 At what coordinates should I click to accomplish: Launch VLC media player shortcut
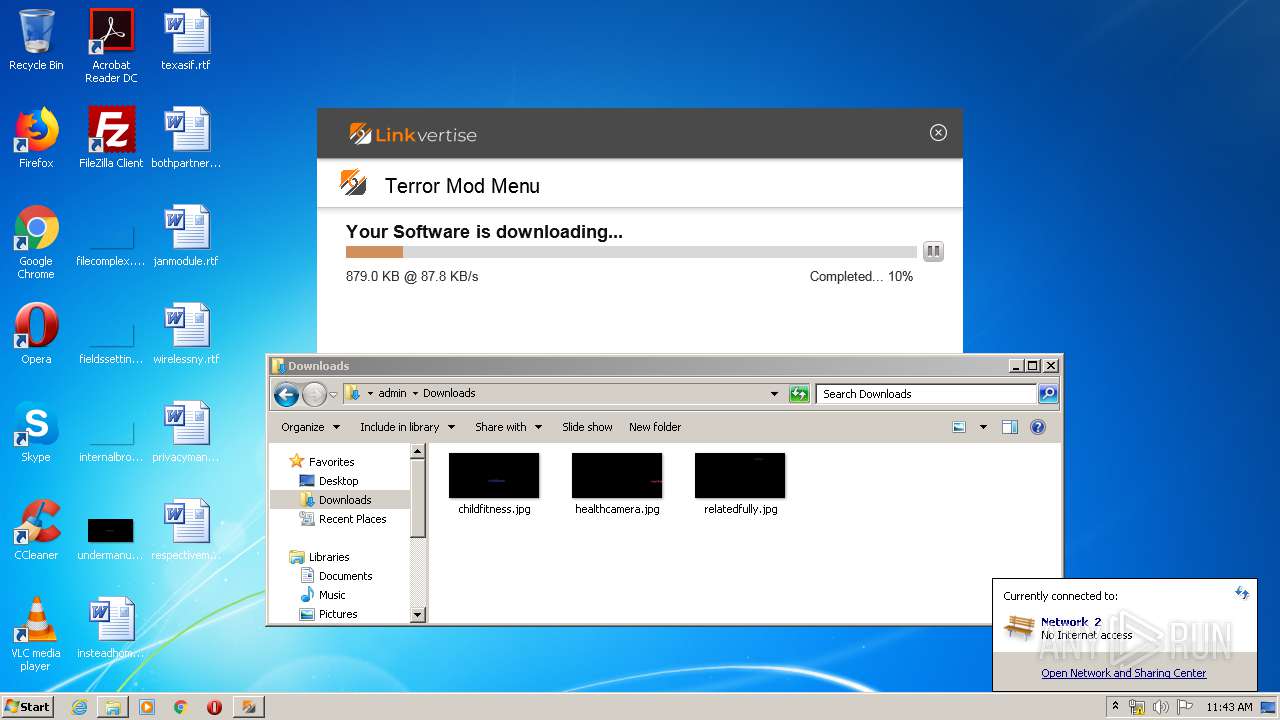[36, 634]
